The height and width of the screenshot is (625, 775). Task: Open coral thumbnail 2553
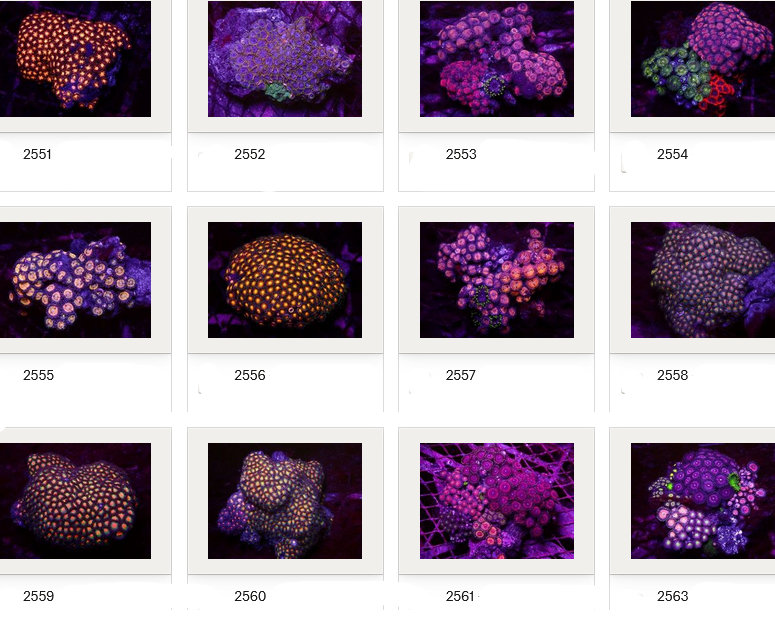[x=497, y=59]
